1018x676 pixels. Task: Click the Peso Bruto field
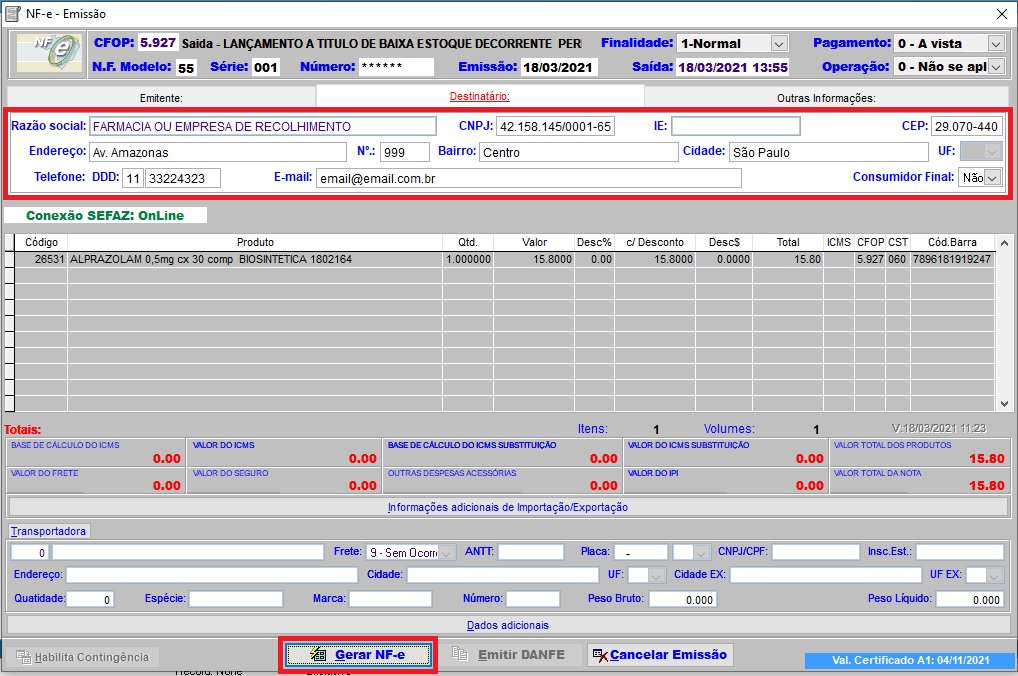(682, 599)
